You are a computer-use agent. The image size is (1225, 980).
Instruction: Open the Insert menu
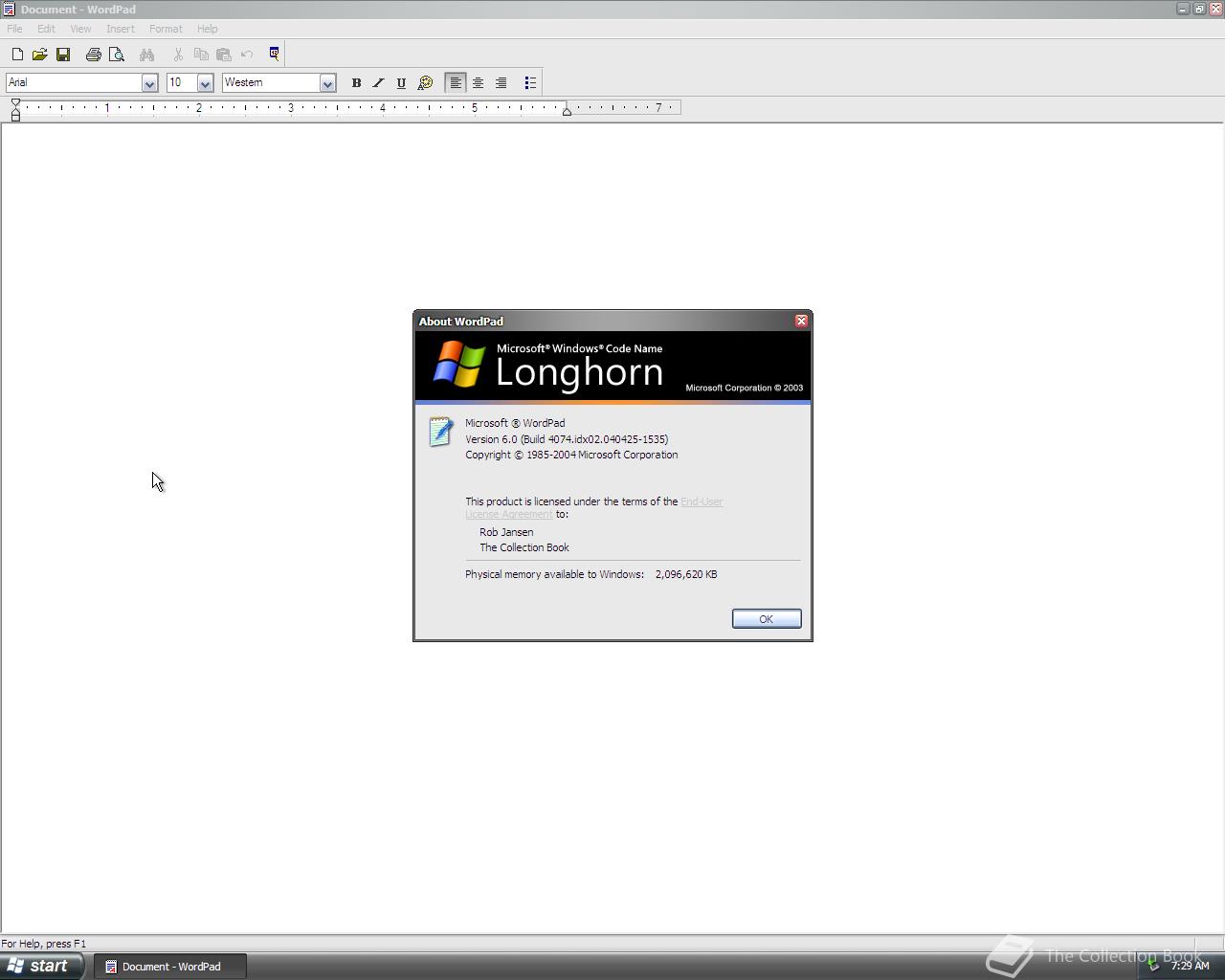(x=121, y=29)
